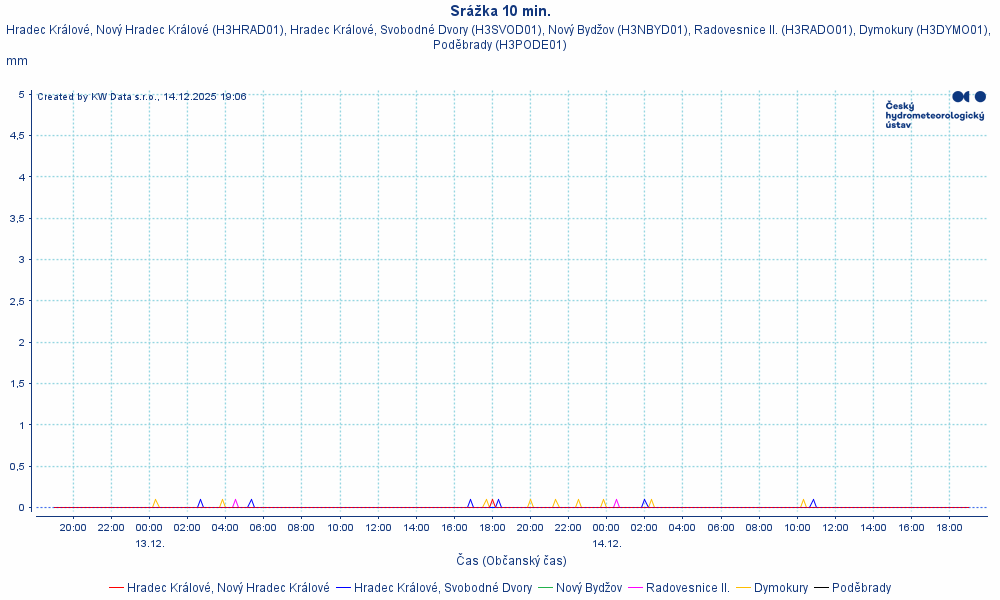Click the 14.12. date label on time axis

(607, 544)
